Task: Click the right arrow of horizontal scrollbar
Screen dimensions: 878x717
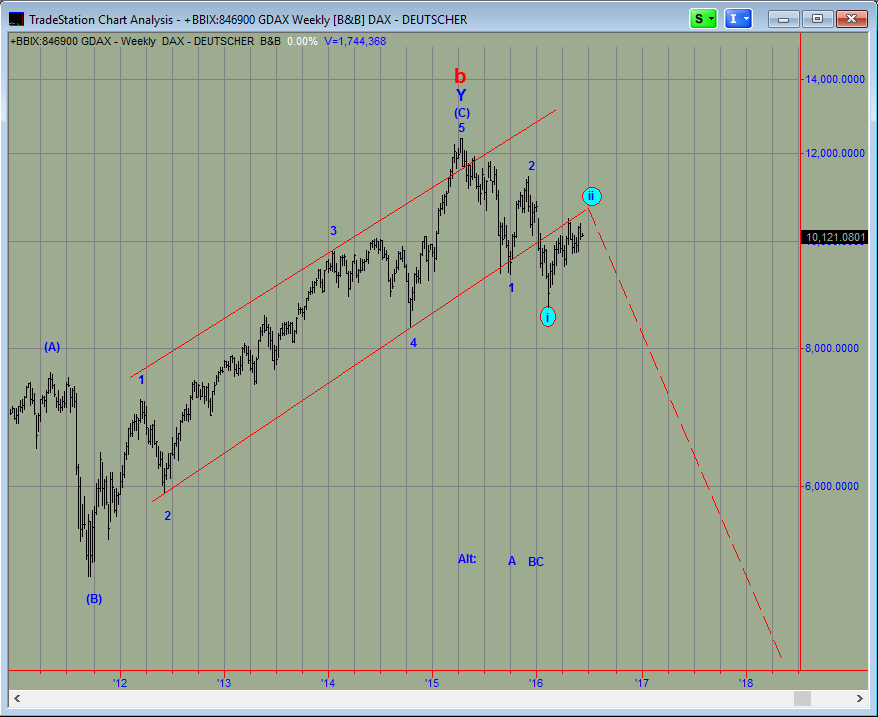Action: [x=860, y=699]
